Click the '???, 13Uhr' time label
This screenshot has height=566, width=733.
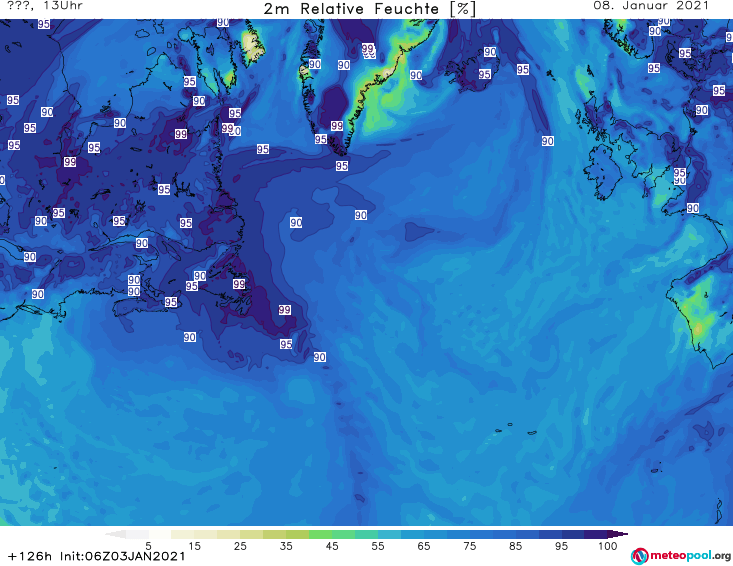45,6
